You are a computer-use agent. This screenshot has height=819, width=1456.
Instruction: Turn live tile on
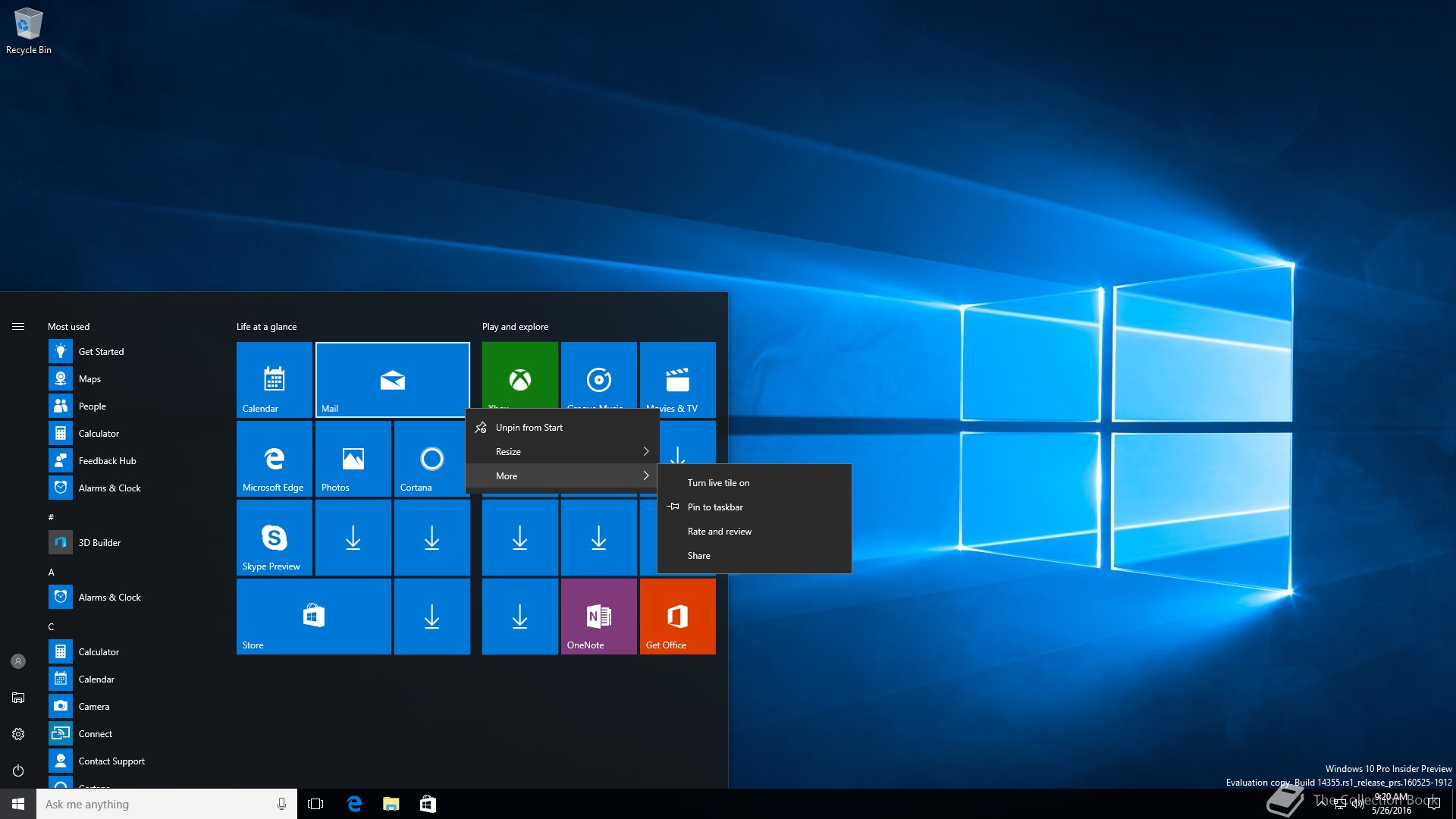718,483
